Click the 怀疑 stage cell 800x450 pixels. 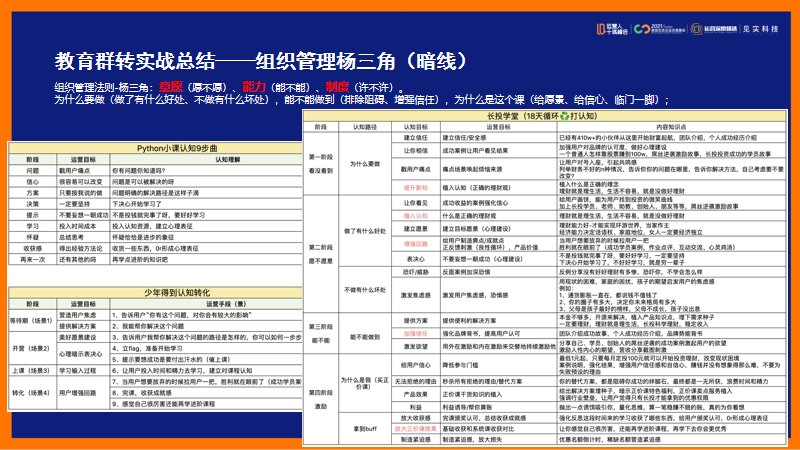(x=33, y=237)
